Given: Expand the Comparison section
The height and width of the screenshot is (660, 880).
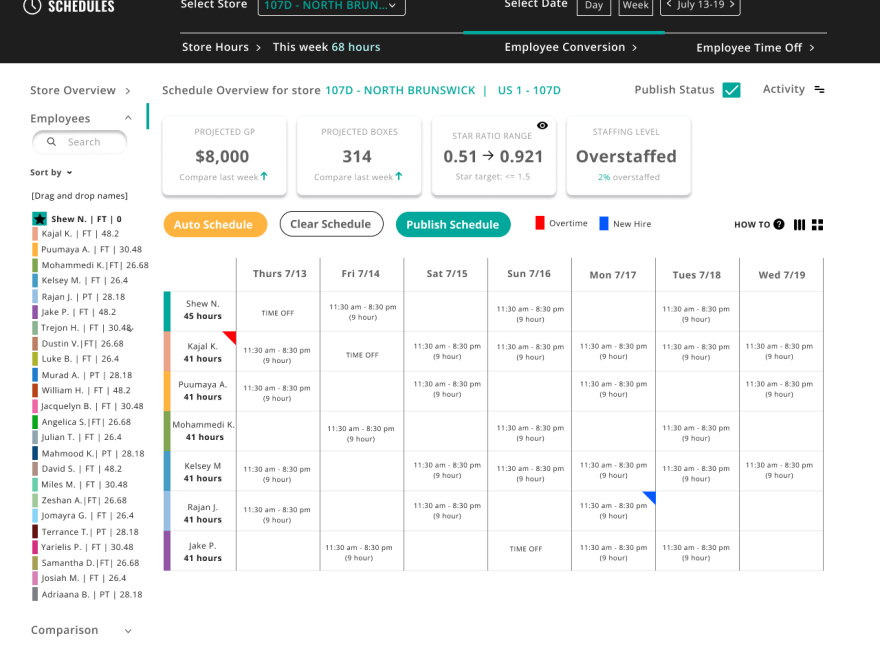Looking at the screenshot, I should 128,631.
